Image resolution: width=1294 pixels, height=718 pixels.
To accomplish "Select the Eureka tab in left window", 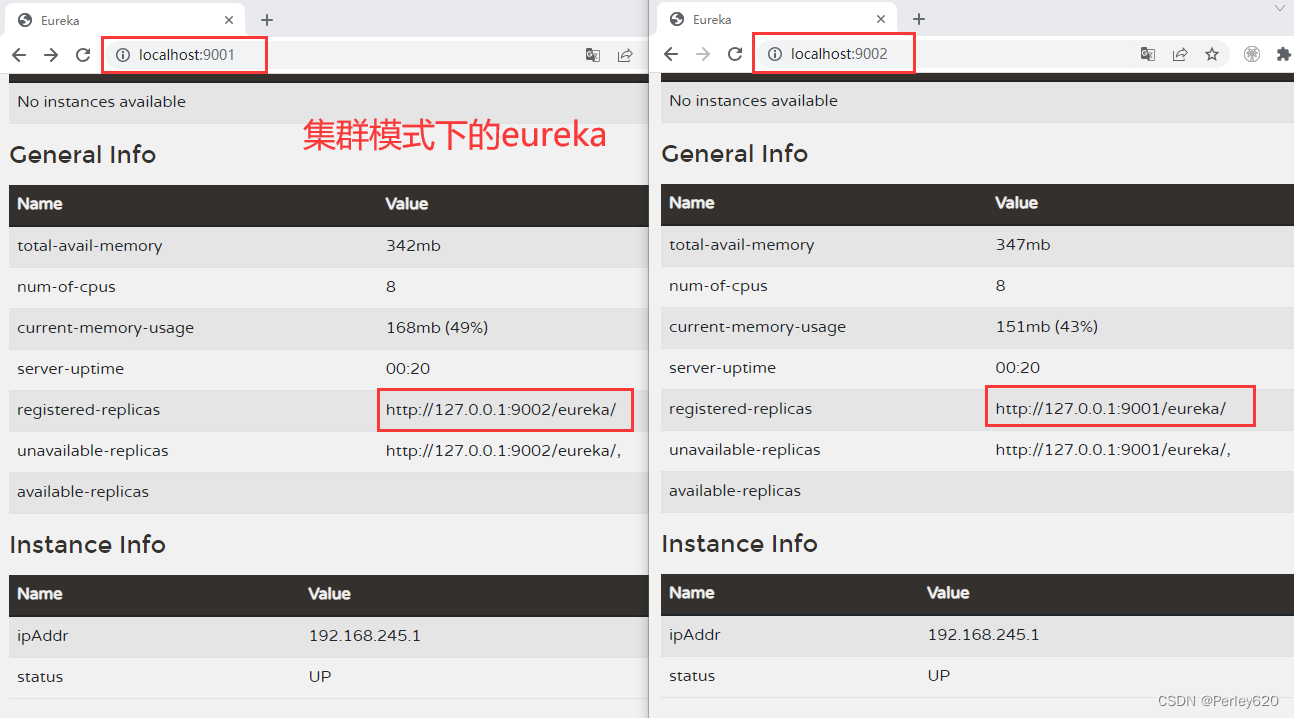I will [126, 20].
